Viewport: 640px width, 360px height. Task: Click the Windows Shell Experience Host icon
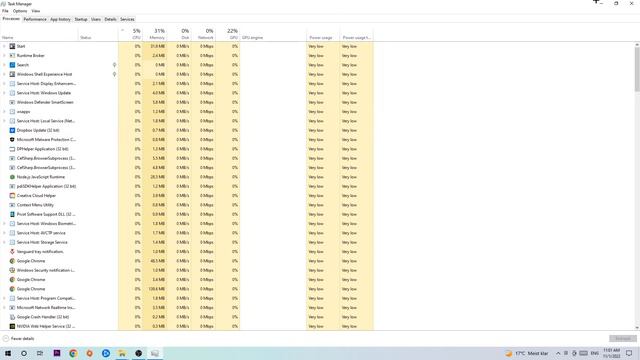point(12,74)
